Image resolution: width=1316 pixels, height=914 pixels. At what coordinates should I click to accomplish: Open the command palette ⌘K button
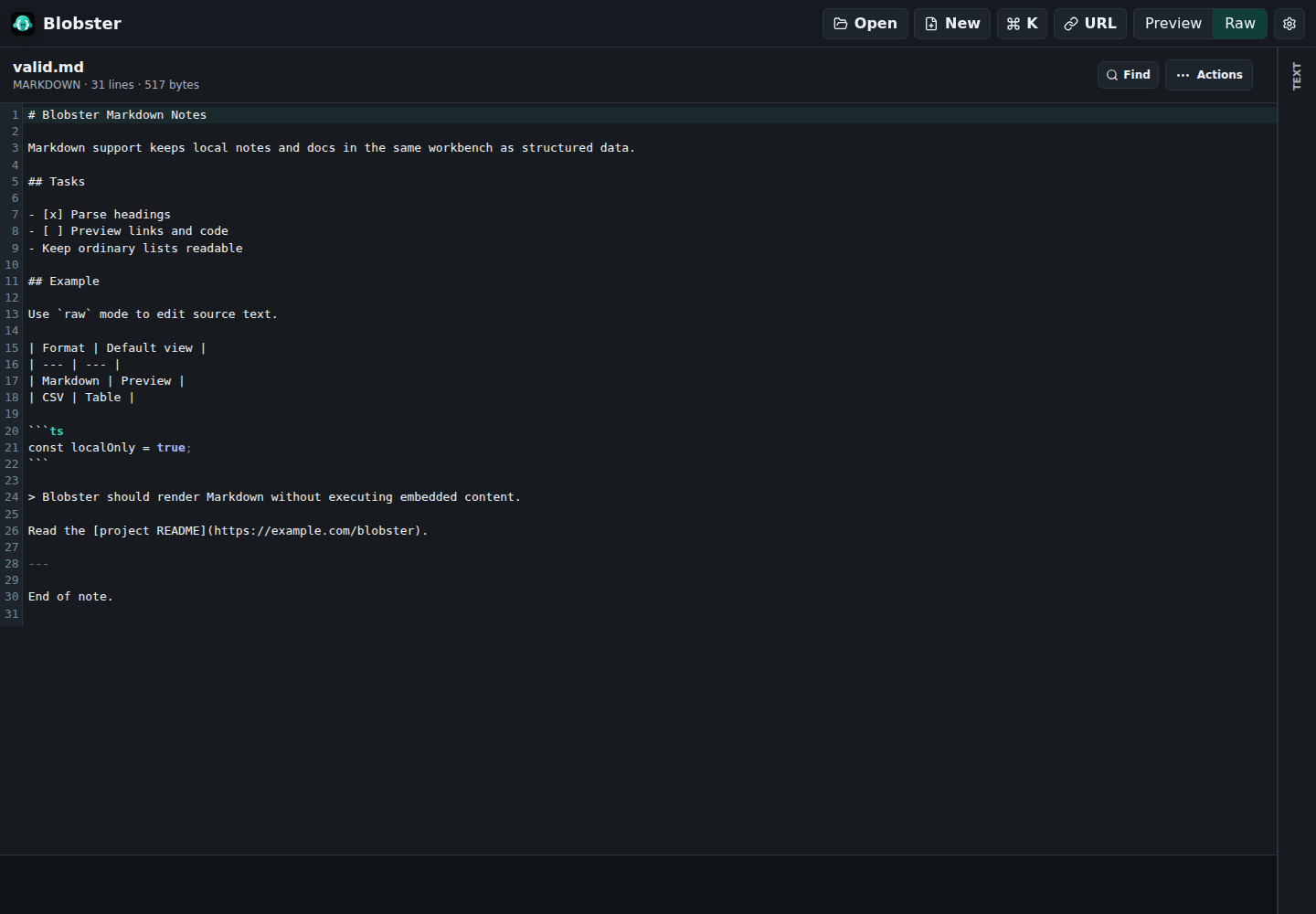pos(1022,24)
